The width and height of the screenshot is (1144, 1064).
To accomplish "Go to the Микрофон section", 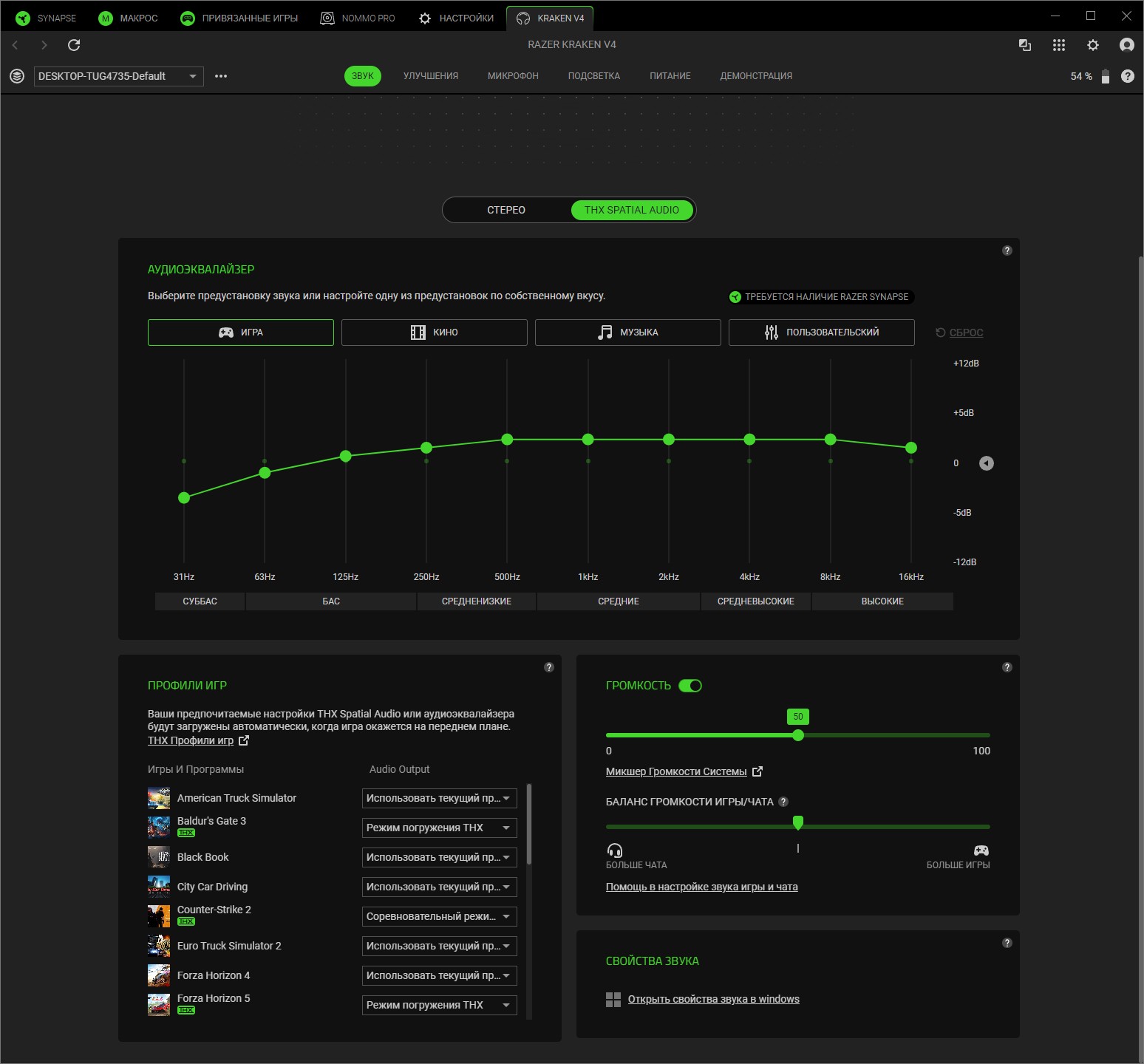I will pyautogui.click(x=513, y=76).
